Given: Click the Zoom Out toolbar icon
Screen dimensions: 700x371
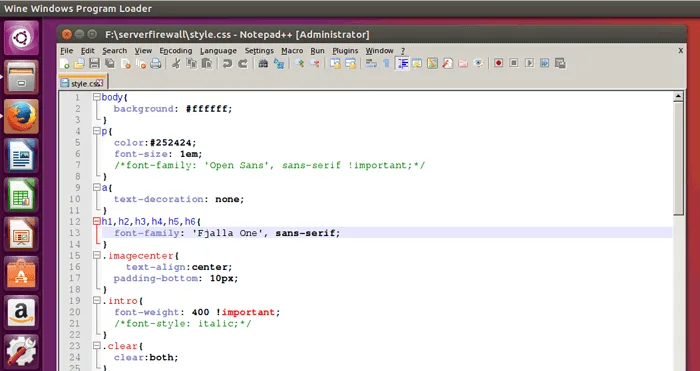Looking at the screenshot, I should pyautogui.click(x=315, y=63).
